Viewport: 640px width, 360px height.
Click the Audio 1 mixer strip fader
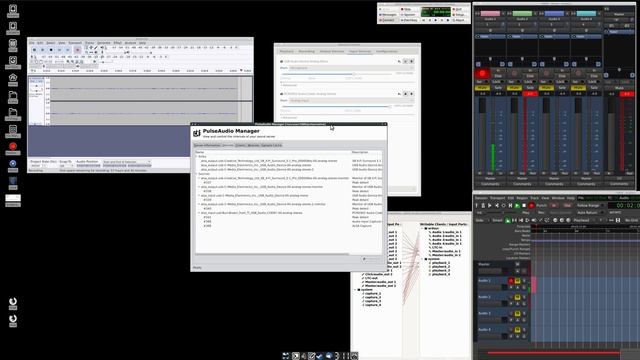point(482,135)
